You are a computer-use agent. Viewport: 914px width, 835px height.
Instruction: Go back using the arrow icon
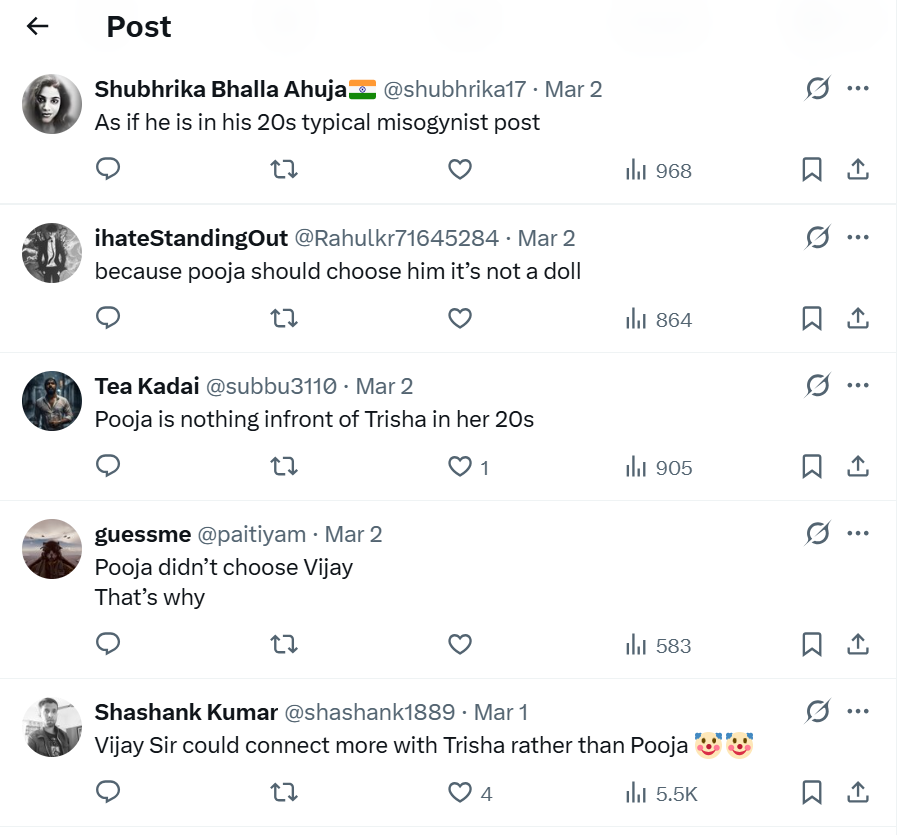(38, 27)
